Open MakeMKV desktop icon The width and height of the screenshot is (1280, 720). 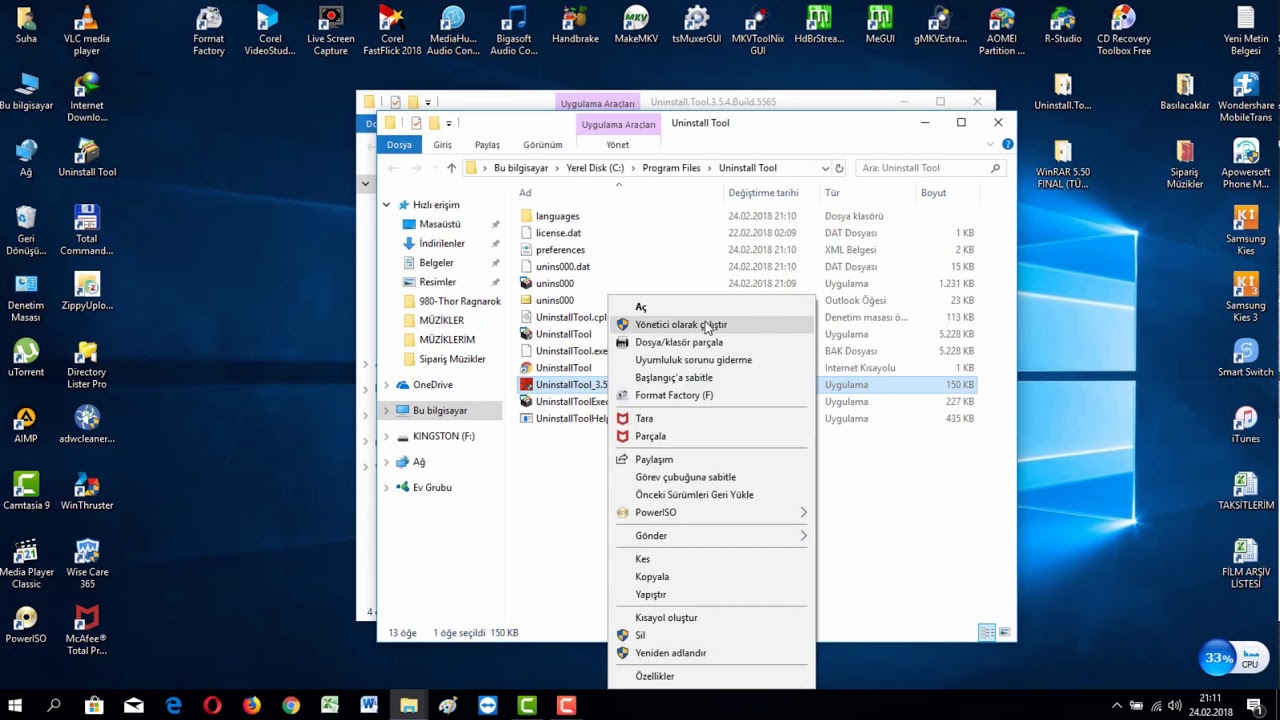coord(636,26)
